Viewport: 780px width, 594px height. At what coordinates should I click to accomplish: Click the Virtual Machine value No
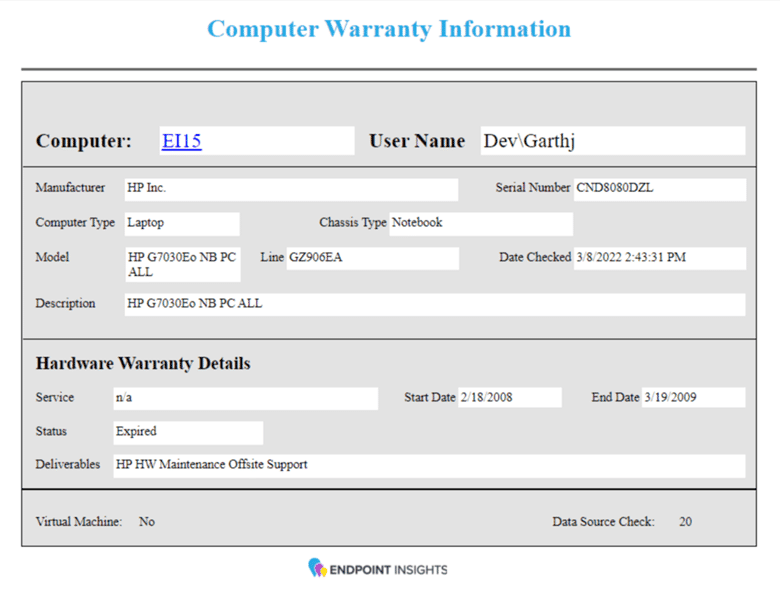click(x=147, y=522)
